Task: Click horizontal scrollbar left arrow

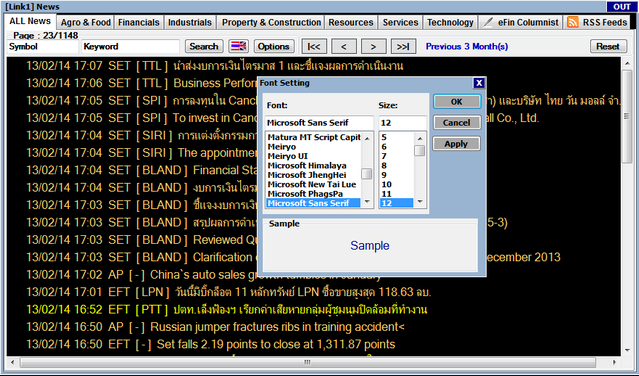Action: [x=13, y=362]
